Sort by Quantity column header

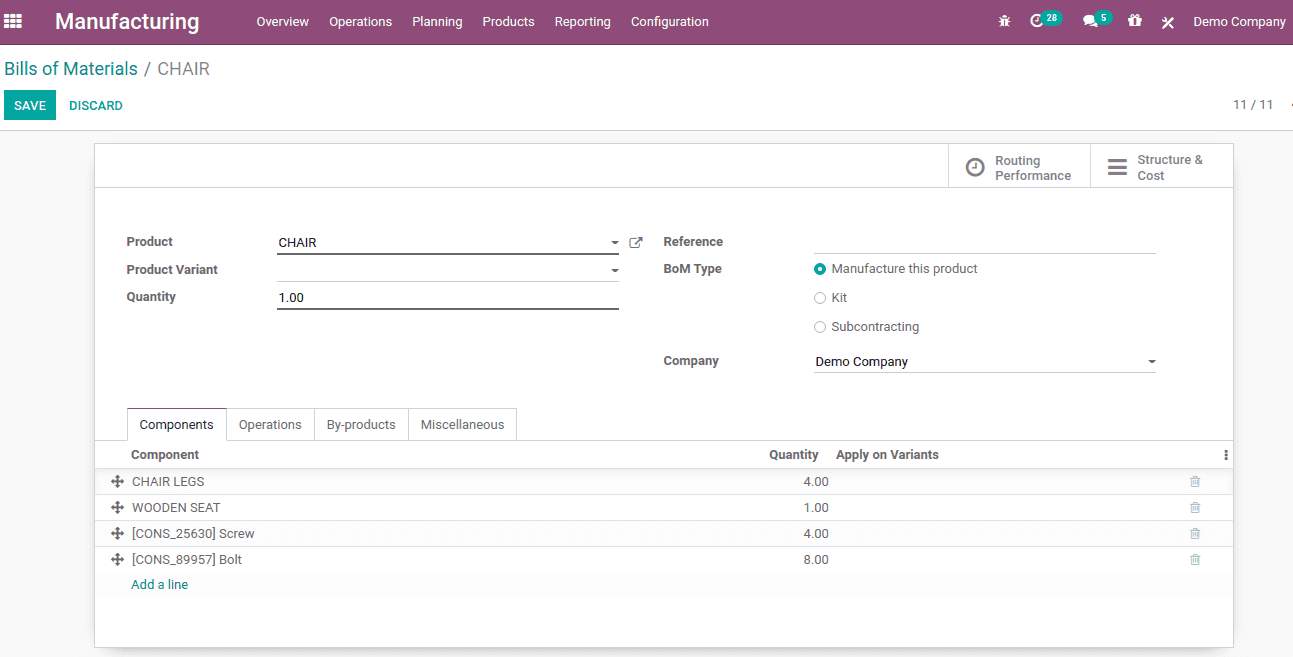click(x=794, y=455)
